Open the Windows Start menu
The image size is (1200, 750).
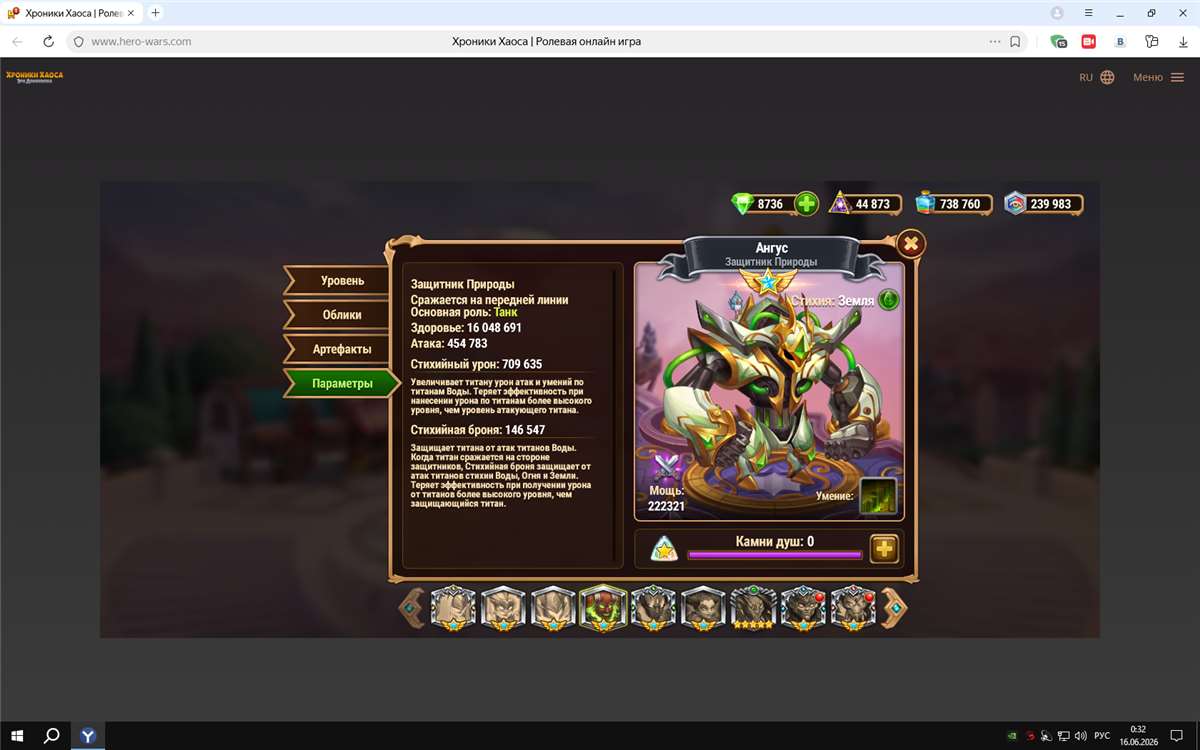point(17,735)
